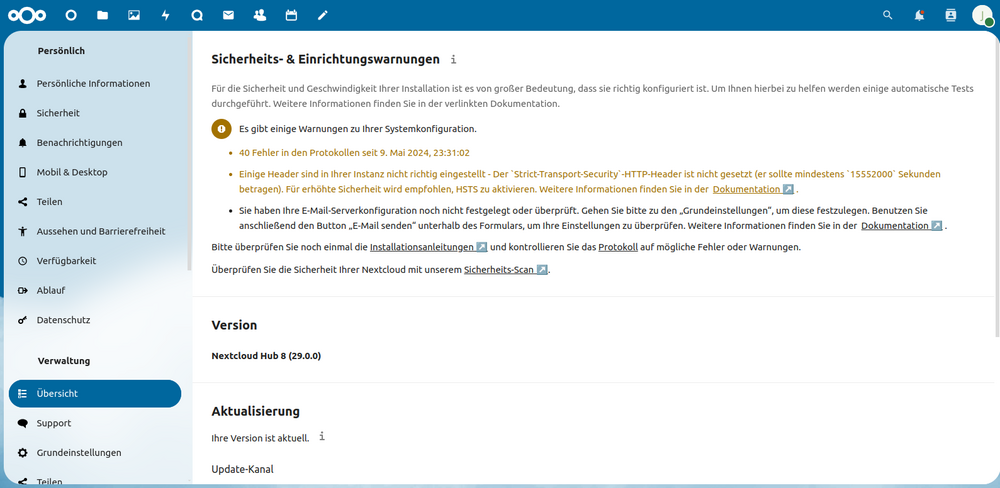
Task: Open the Notes pencil icon
Action: tap(323, 15)
